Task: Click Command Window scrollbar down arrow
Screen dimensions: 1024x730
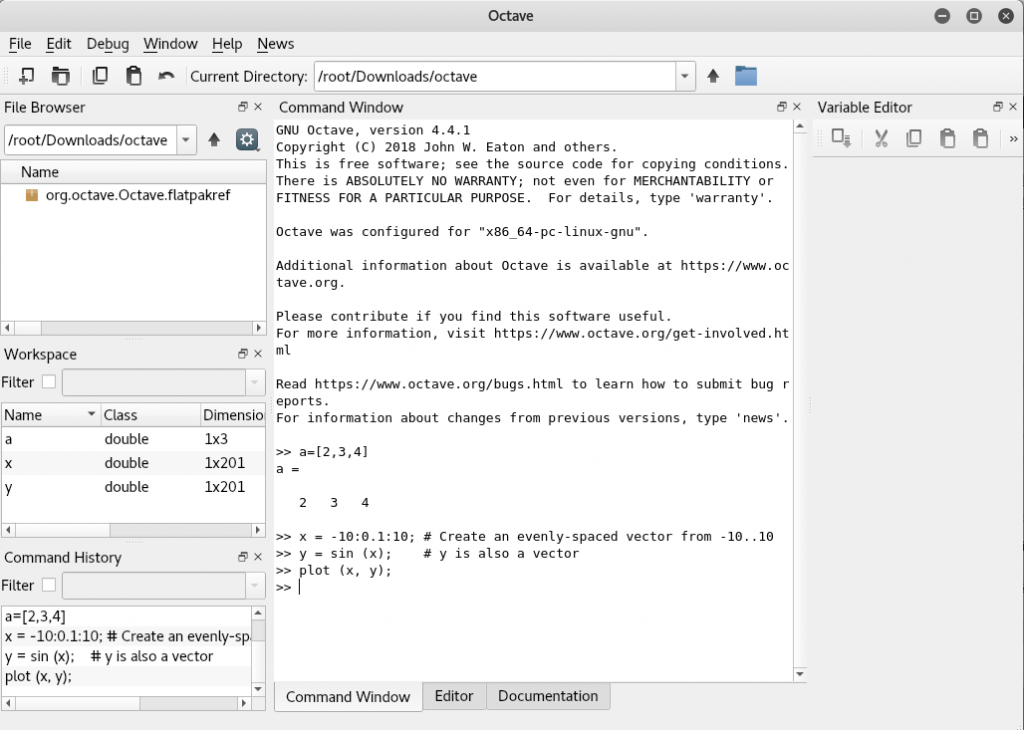Action: point(800,674)
